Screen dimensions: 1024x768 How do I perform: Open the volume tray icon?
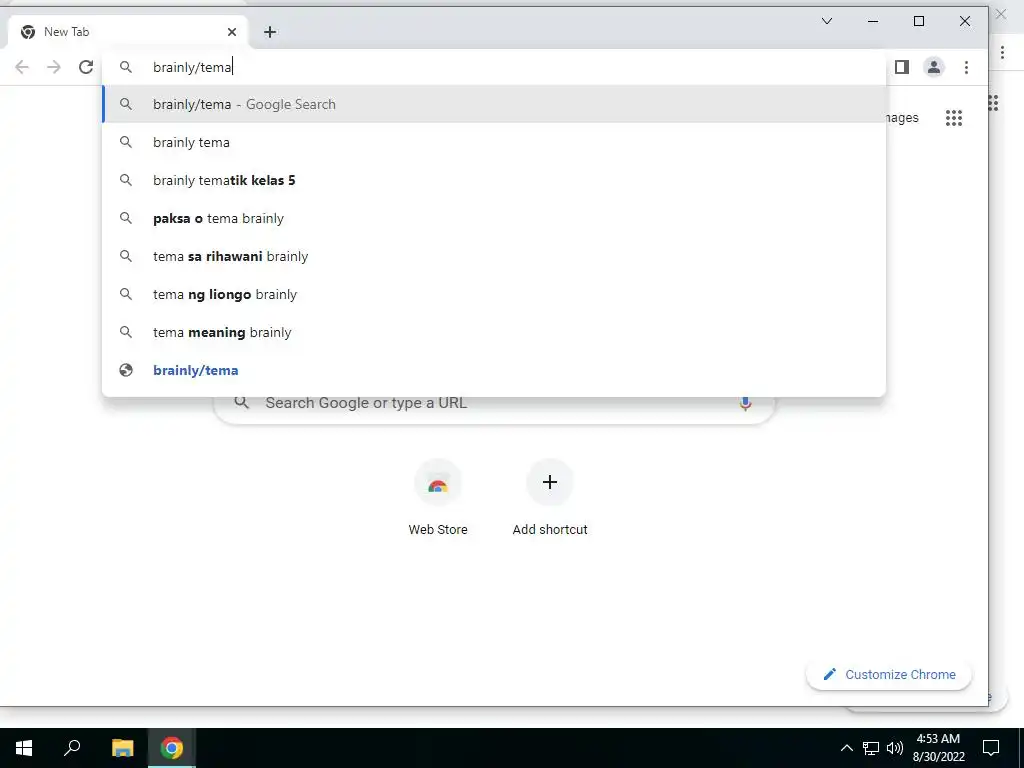[895, 748]
